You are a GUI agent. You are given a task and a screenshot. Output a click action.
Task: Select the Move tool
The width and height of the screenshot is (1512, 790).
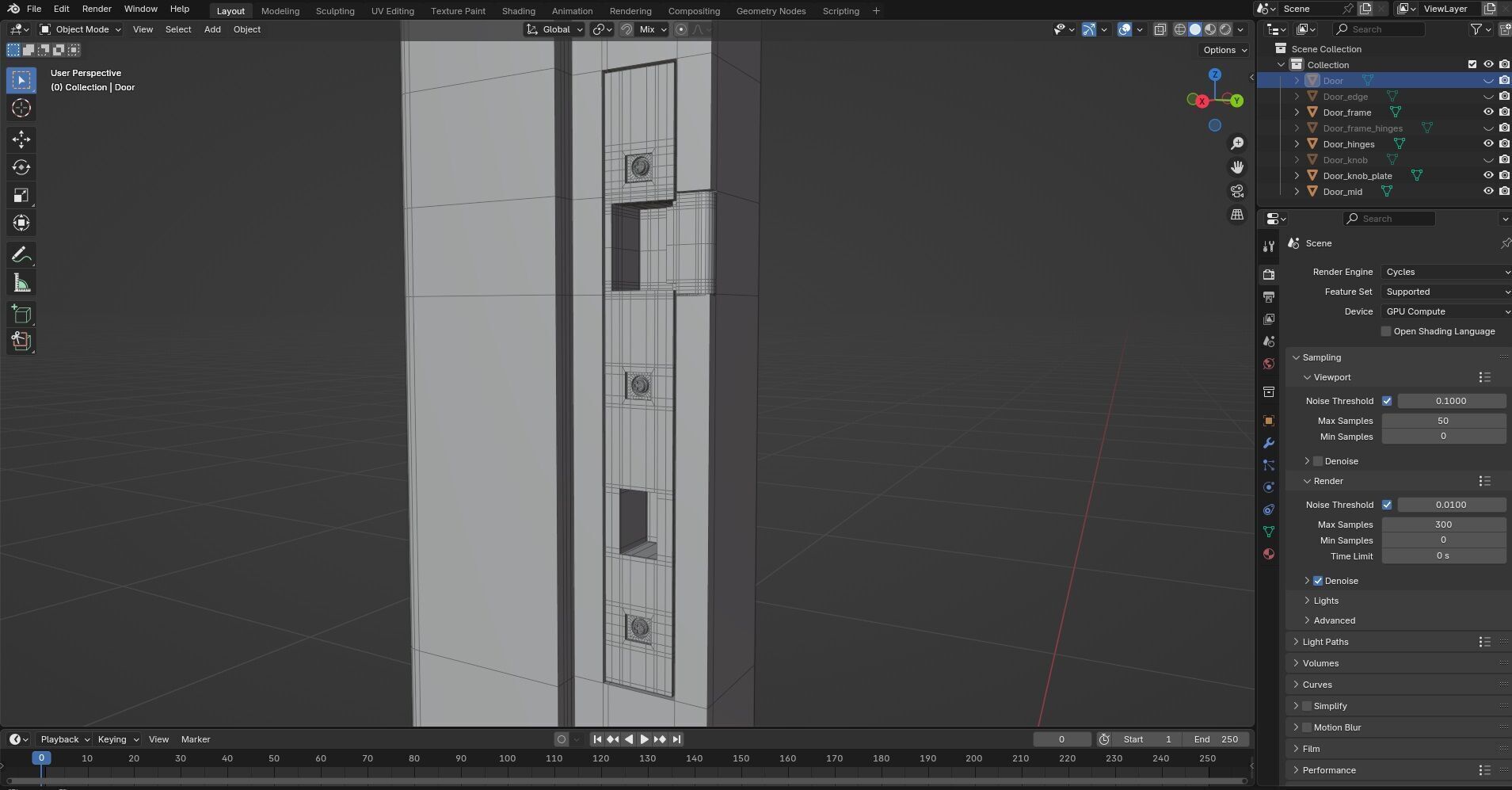21,139
